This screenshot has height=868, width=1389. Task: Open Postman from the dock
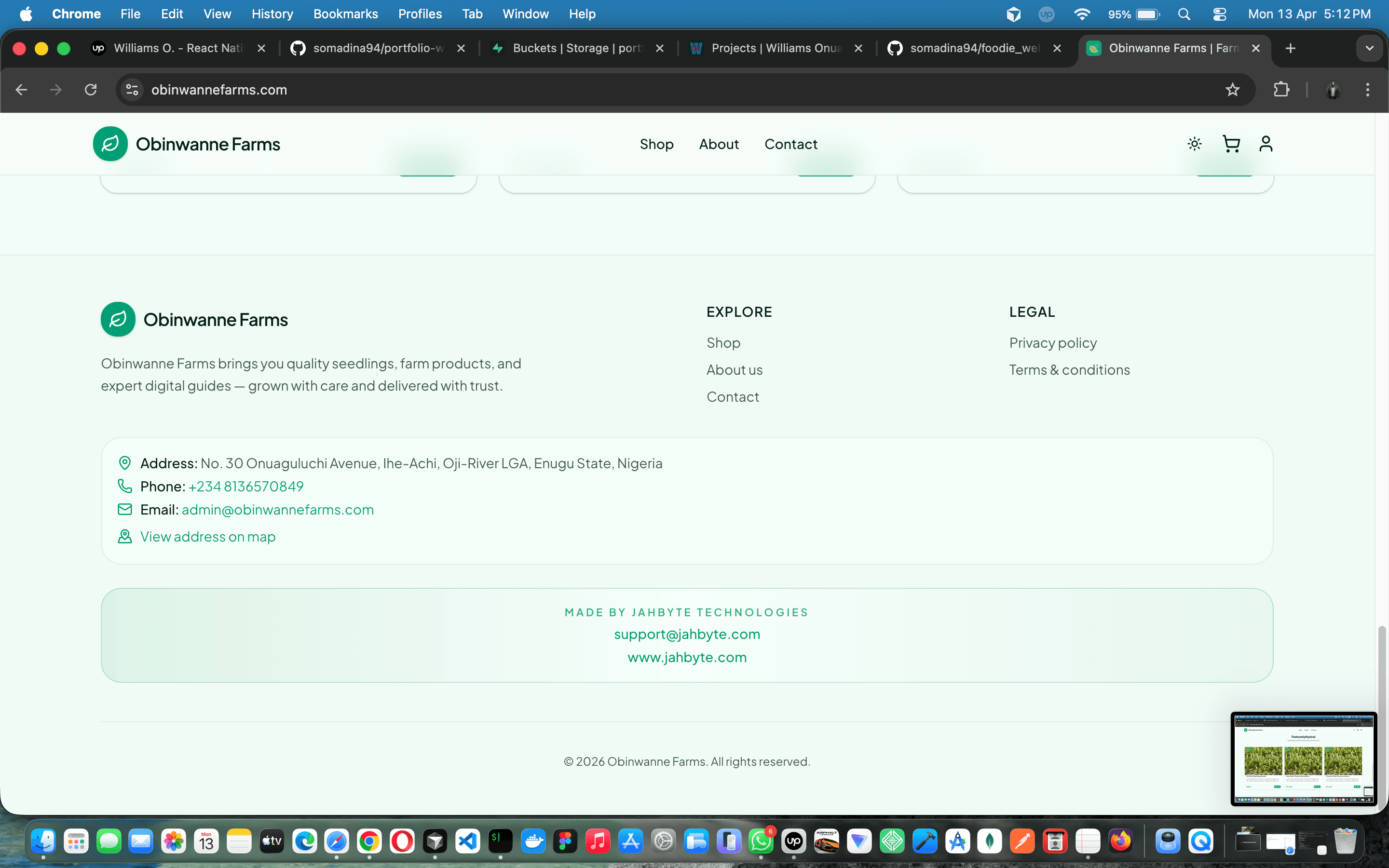coord(1023,841)
